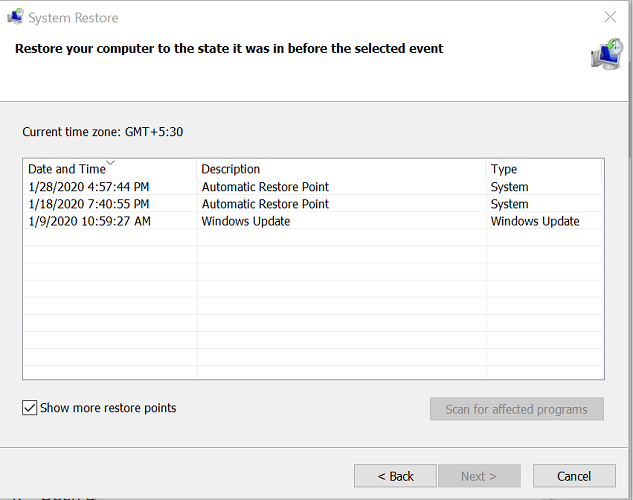Select the 1/18/2020 7:40:55 PM restore point
This screenshot has height=500, width=633.
tap(313, 204)
